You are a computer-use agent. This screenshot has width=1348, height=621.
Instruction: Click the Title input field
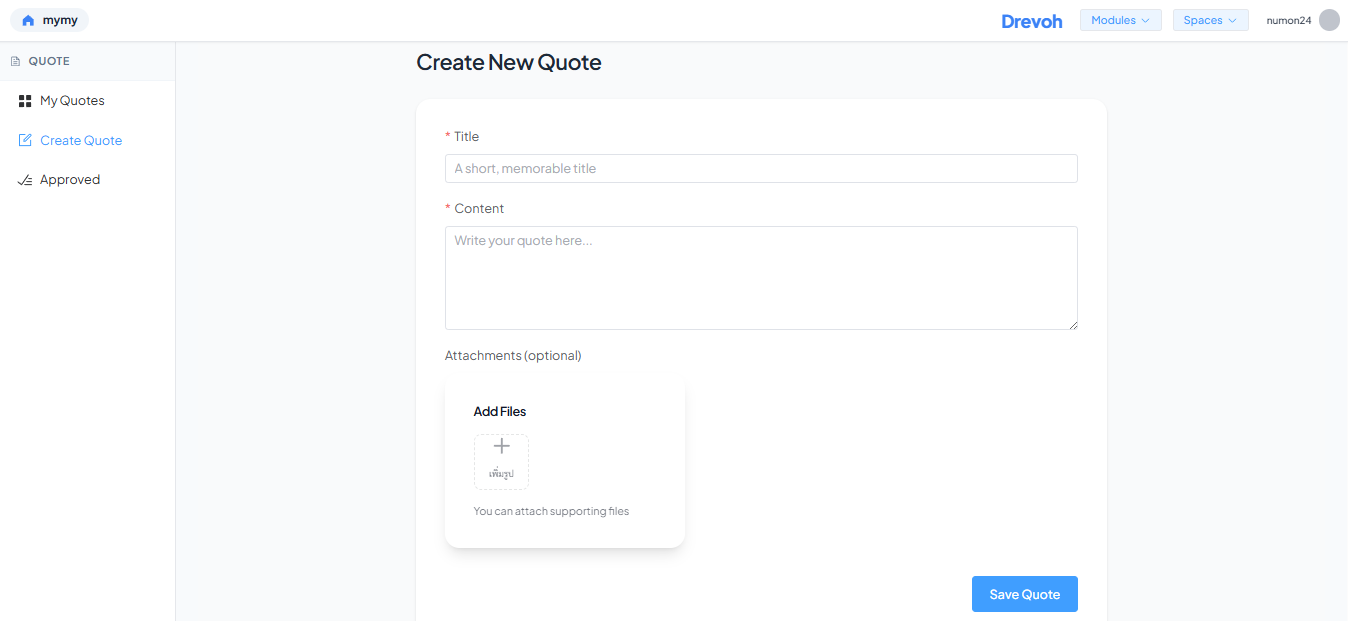(x=761, y=168)
